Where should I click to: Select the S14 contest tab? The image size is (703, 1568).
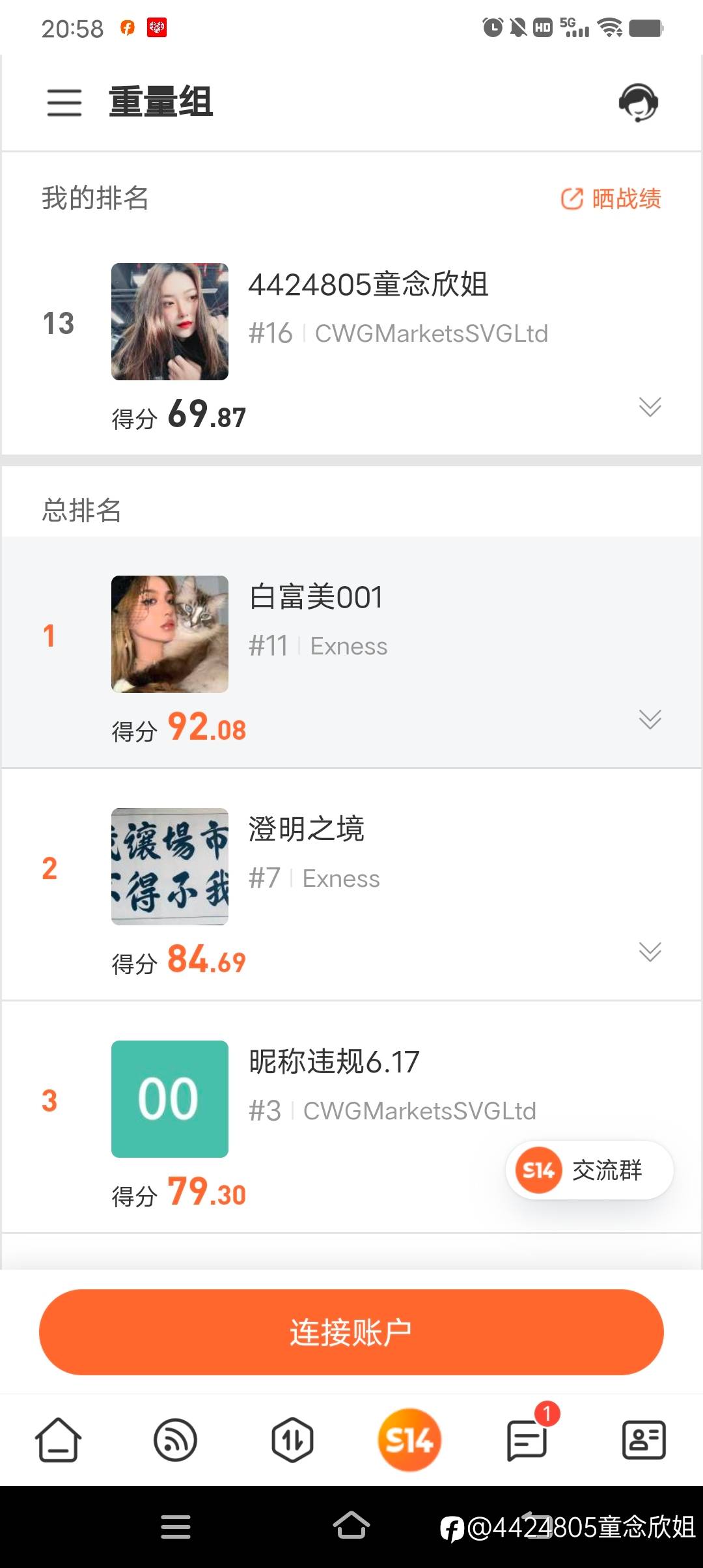click(409, 1440)
